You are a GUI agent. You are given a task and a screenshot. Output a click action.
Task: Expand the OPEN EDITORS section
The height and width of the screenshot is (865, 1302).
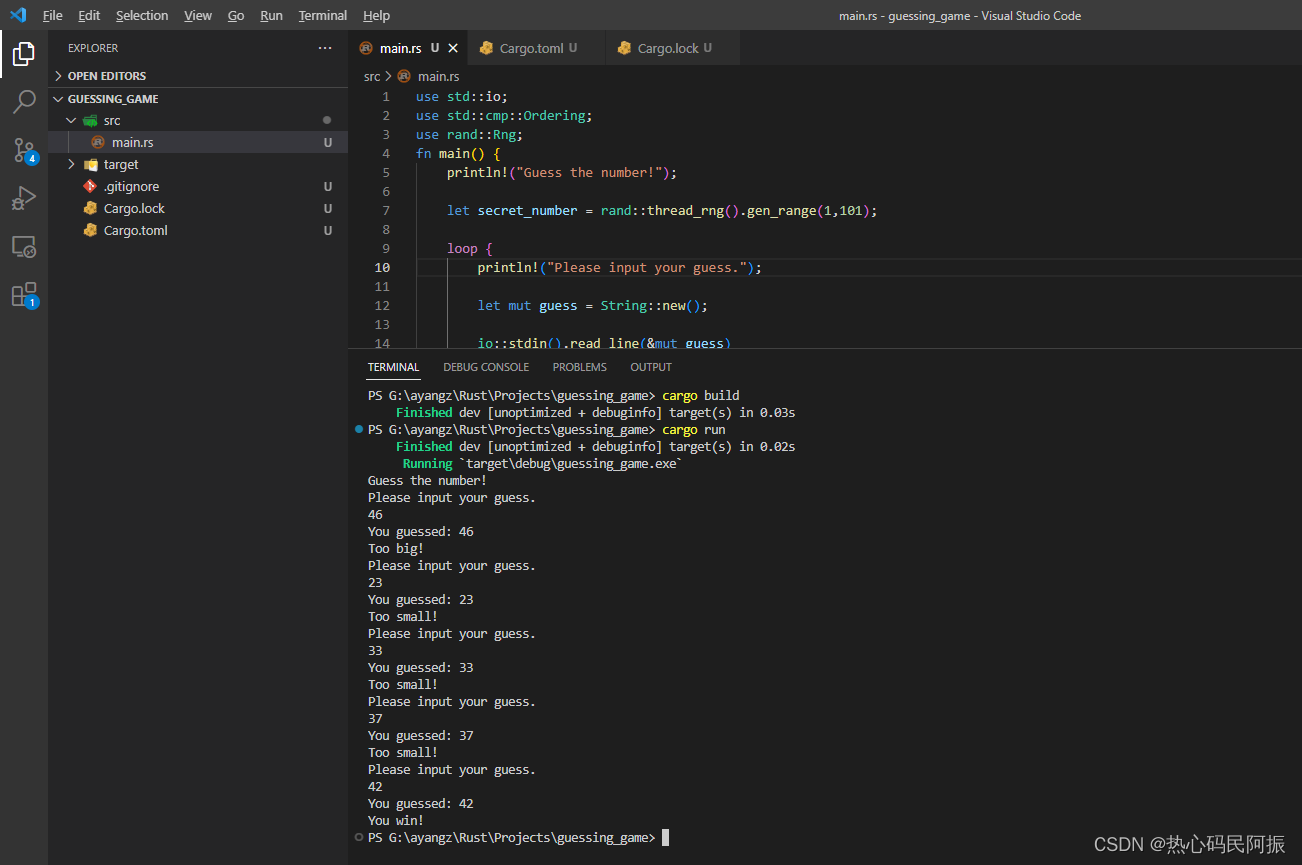(59, 76)
